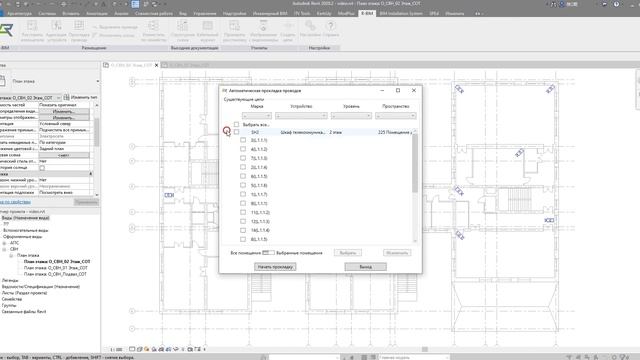Open the Уровень filter dropdown
Viewport: 640px width, 360px height.
coord(351,116)
